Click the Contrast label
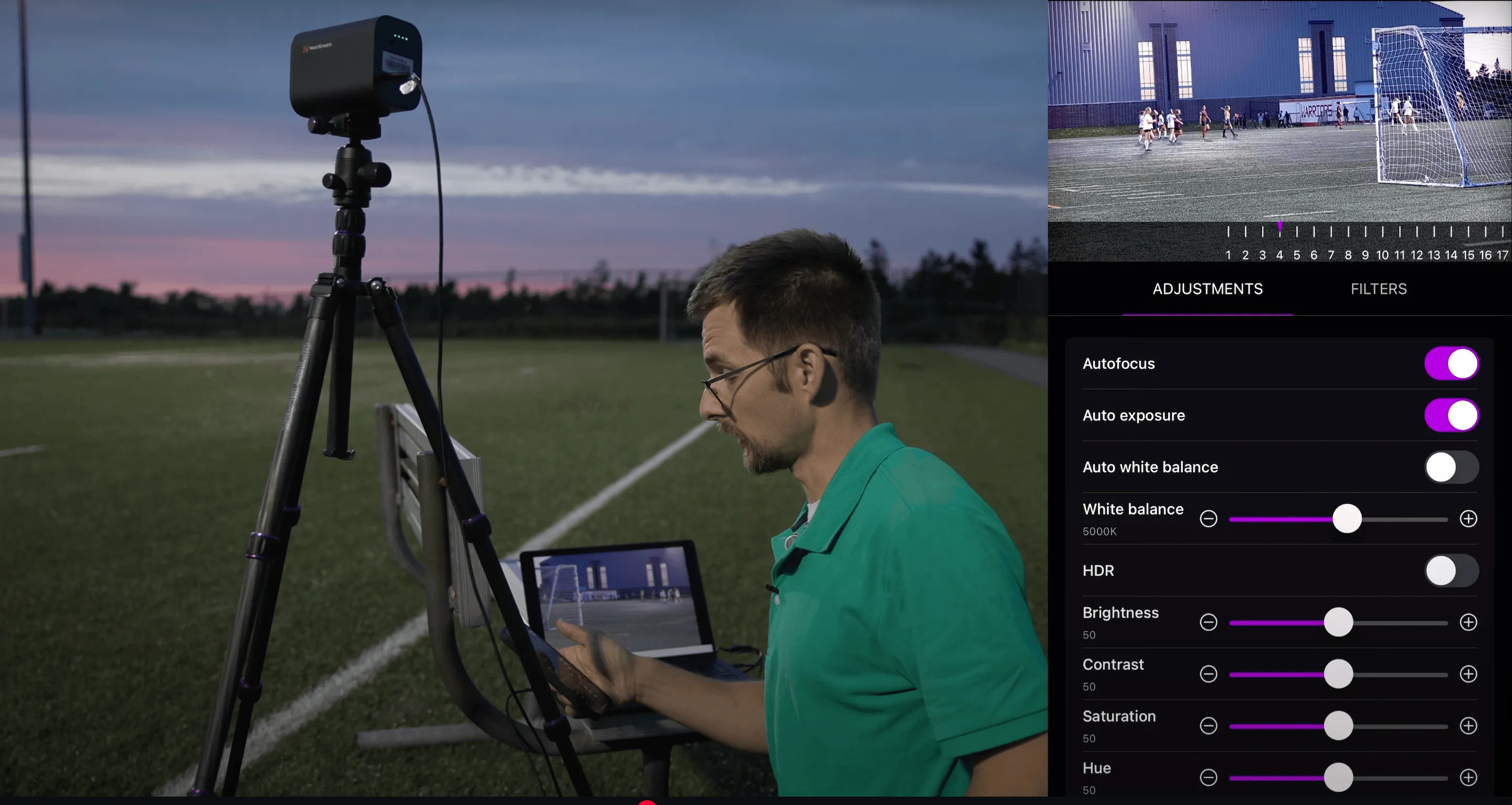Screen dimensions: 1512x805 [1113, 665]
